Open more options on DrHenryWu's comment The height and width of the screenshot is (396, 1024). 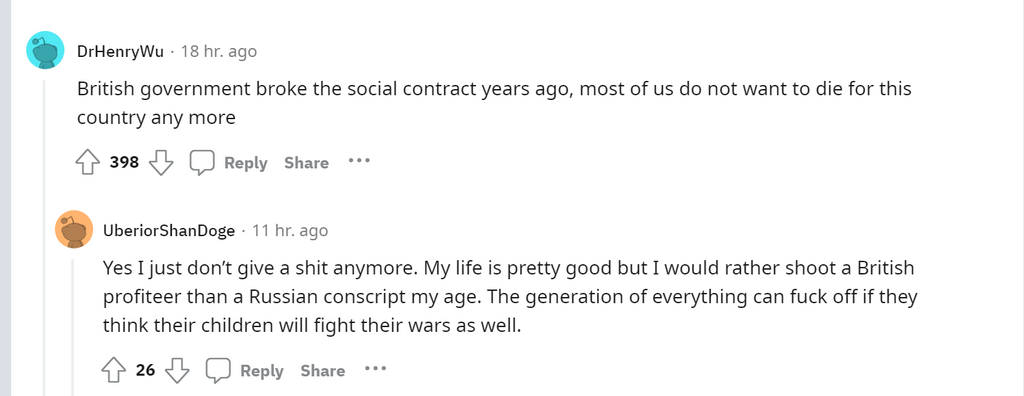pyautogui.click(x=359, y=160)
